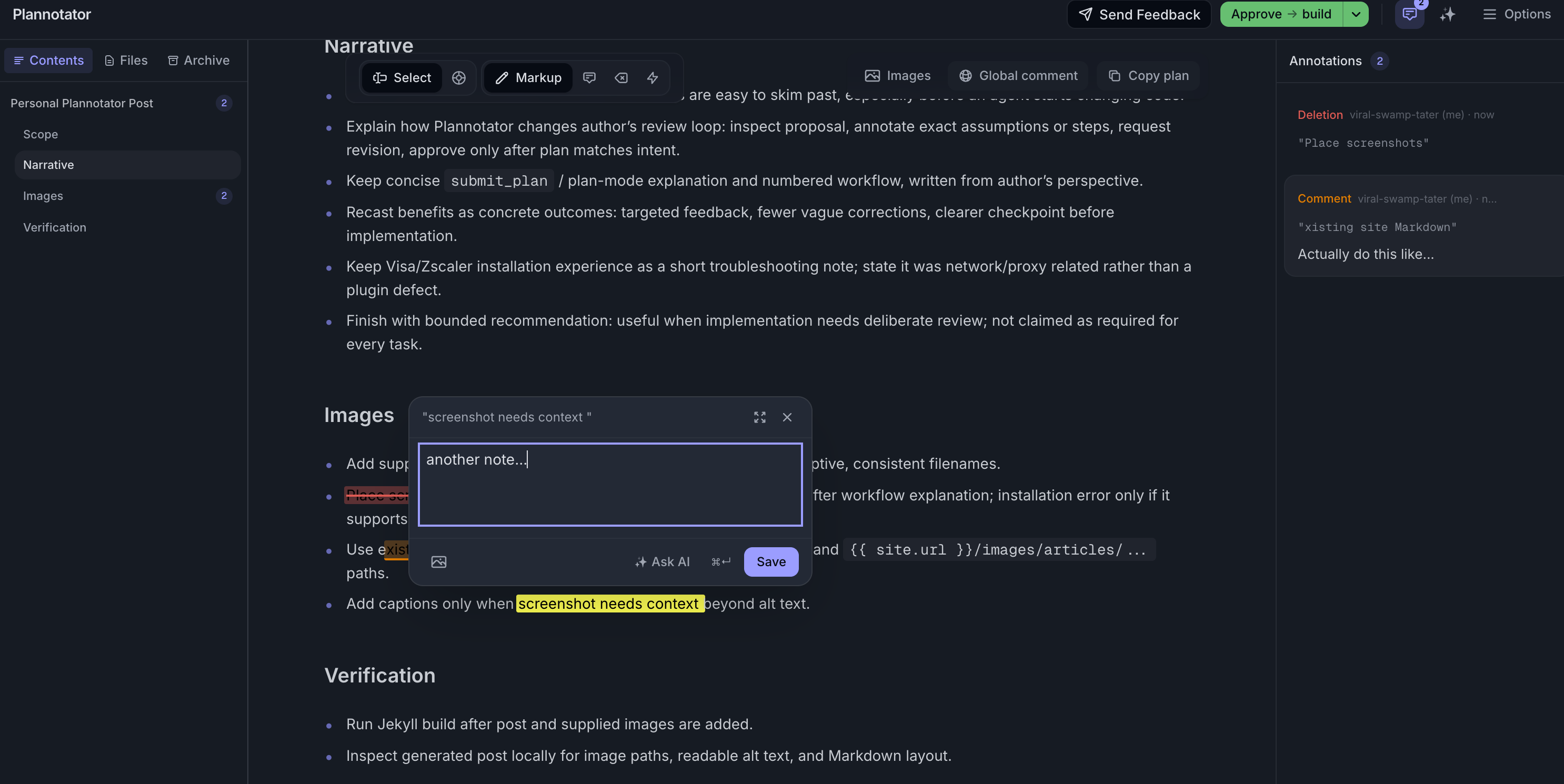Screen dimensions: 1564x784
Task: Click highlighted text 'screenshot needs context'
Action: point(609,604)
